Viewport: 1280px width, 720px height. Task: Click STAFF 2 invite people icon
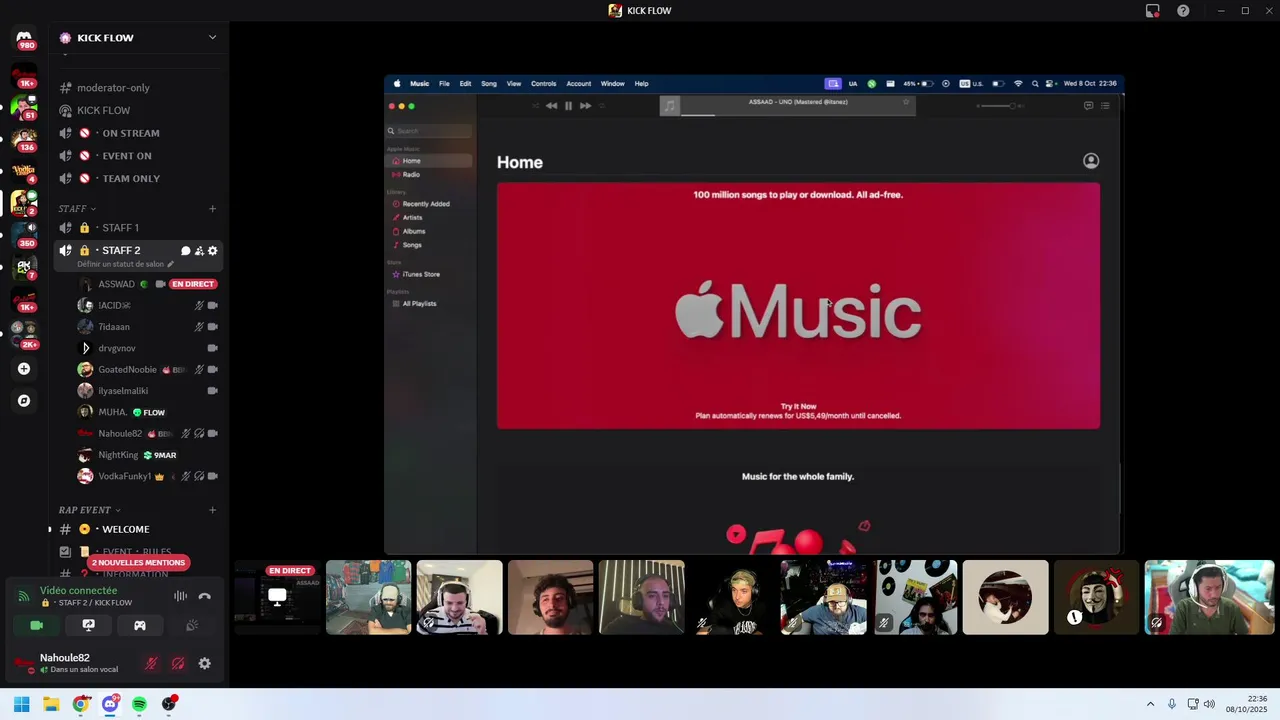point(199,251)
